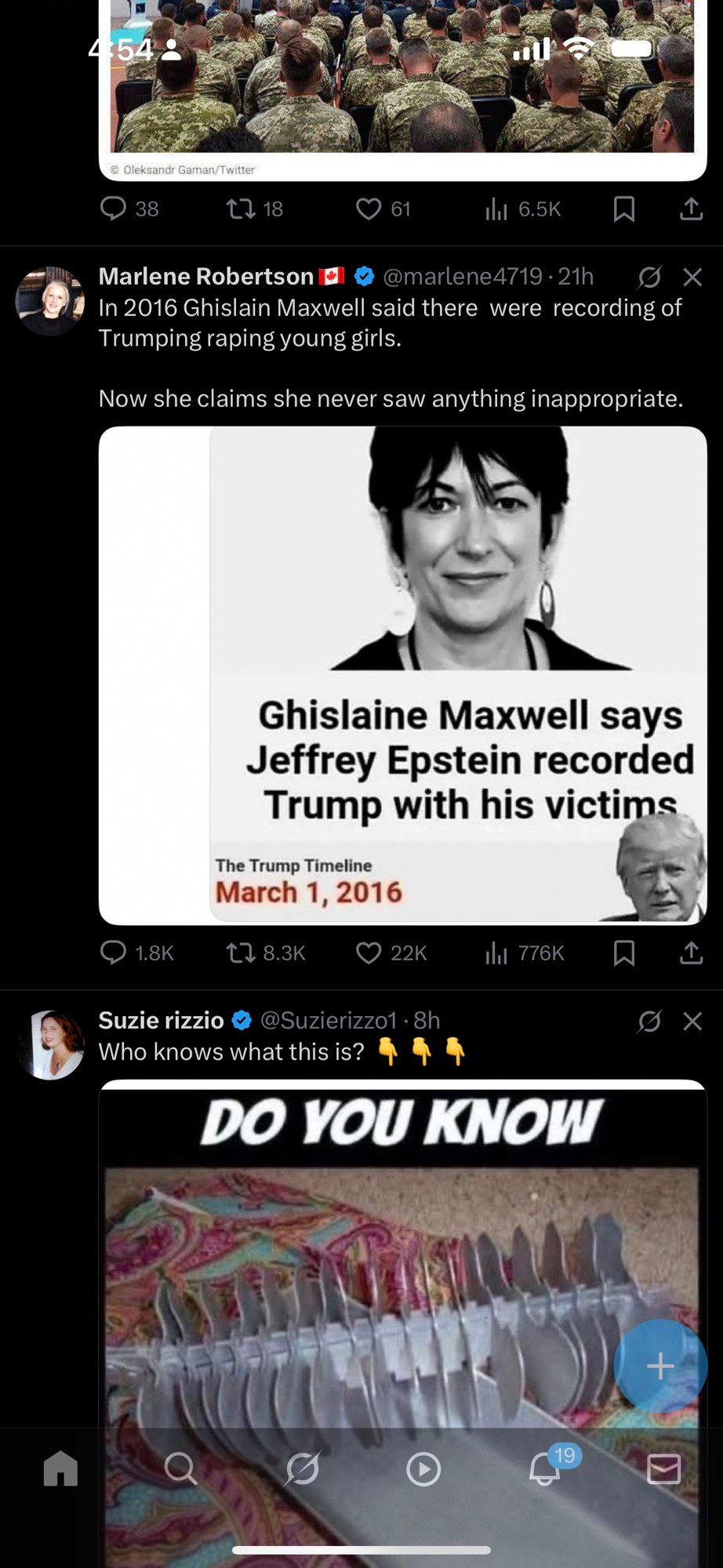Tap Grok icon on Suzie rizzio's post
Viewport: 723px width, 1568px height.
649,1021
